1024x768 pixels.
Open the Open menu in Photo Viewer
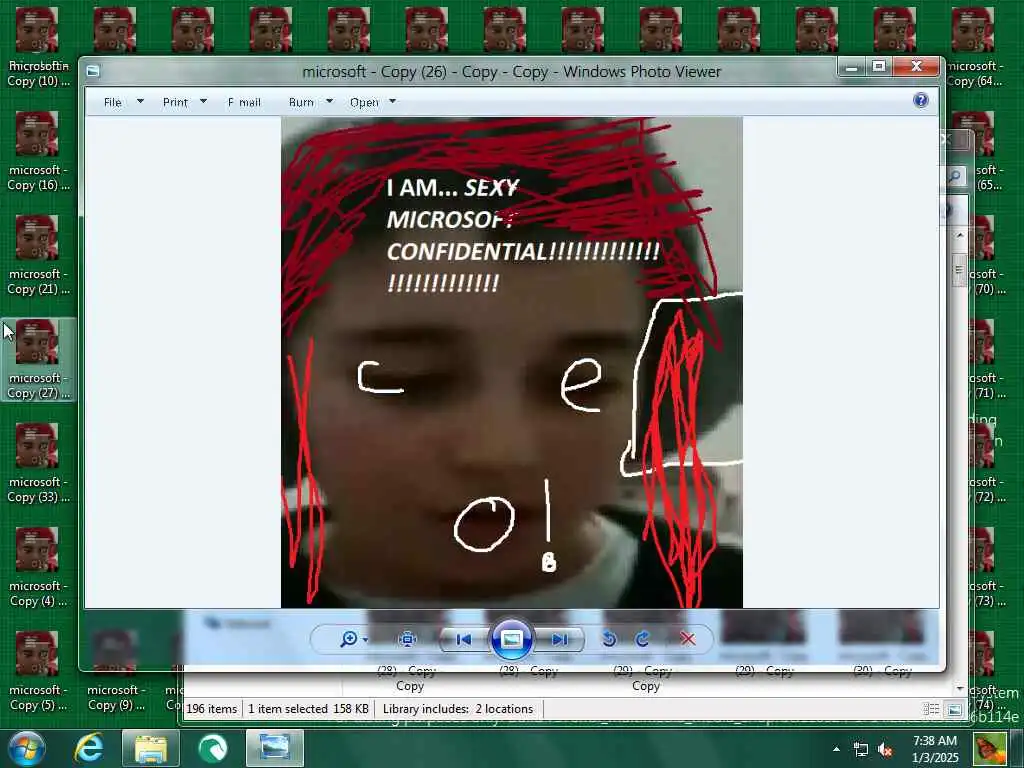click(364, 102)
